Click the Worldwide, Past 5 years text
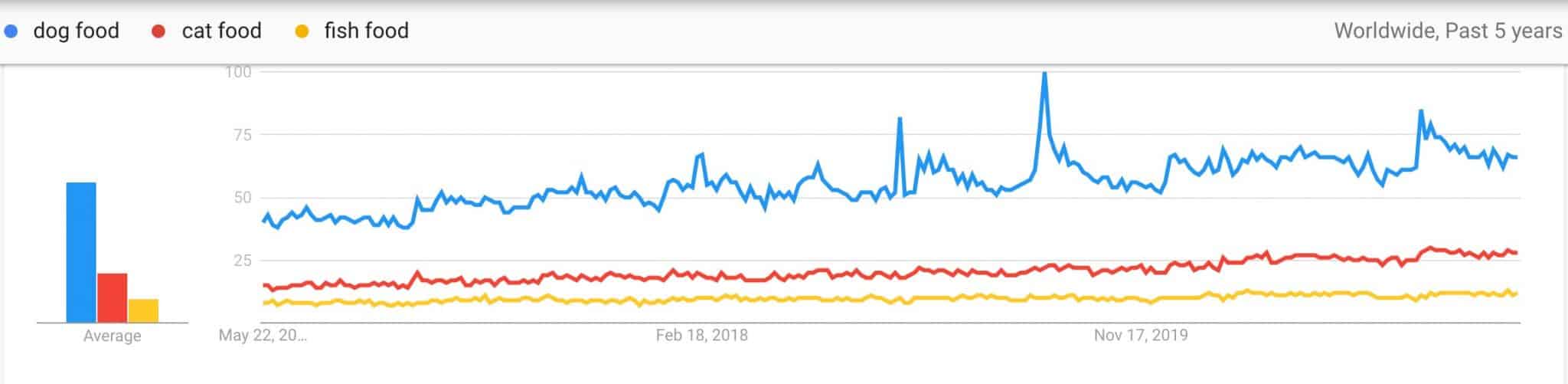 [x=1448, y=31]
